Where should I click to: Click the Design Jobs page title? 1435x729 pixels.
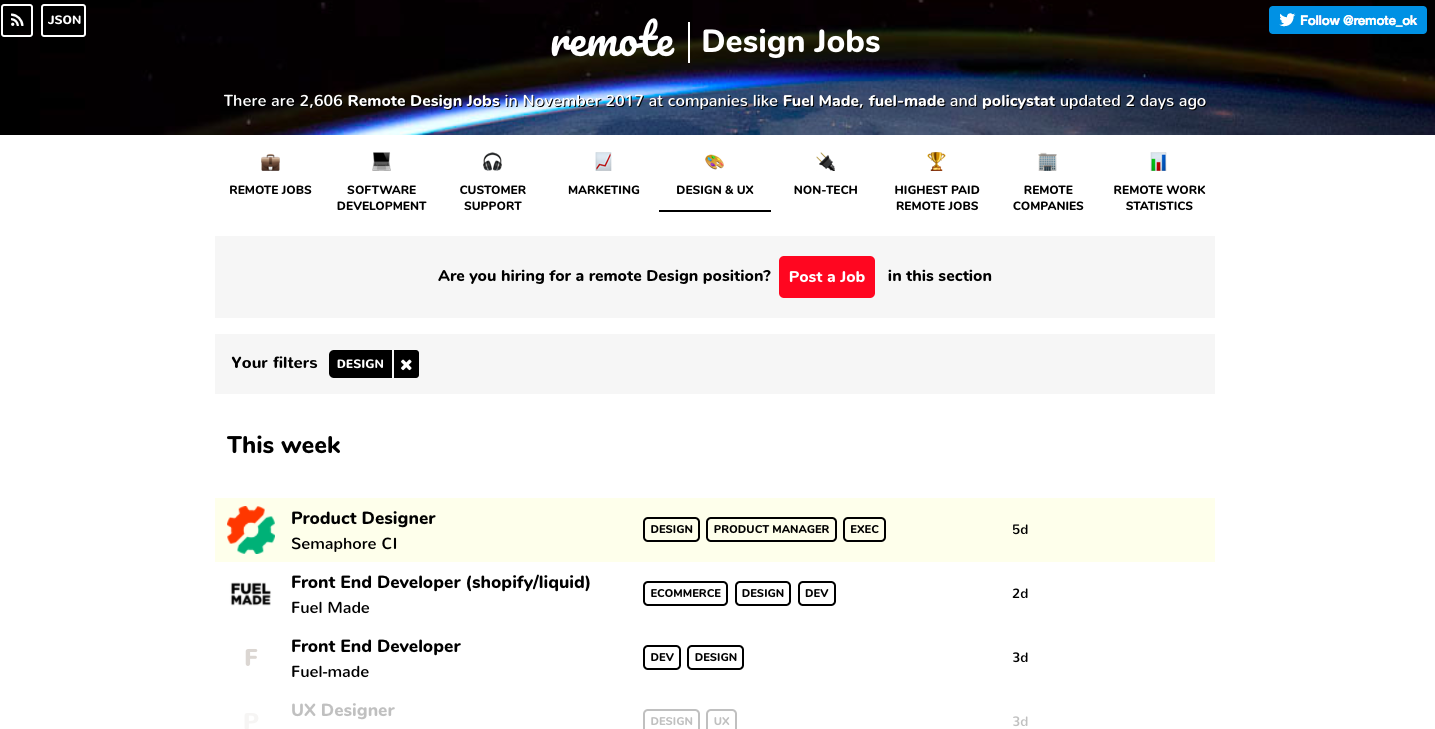pyautogui.click(x=791, y=41)
